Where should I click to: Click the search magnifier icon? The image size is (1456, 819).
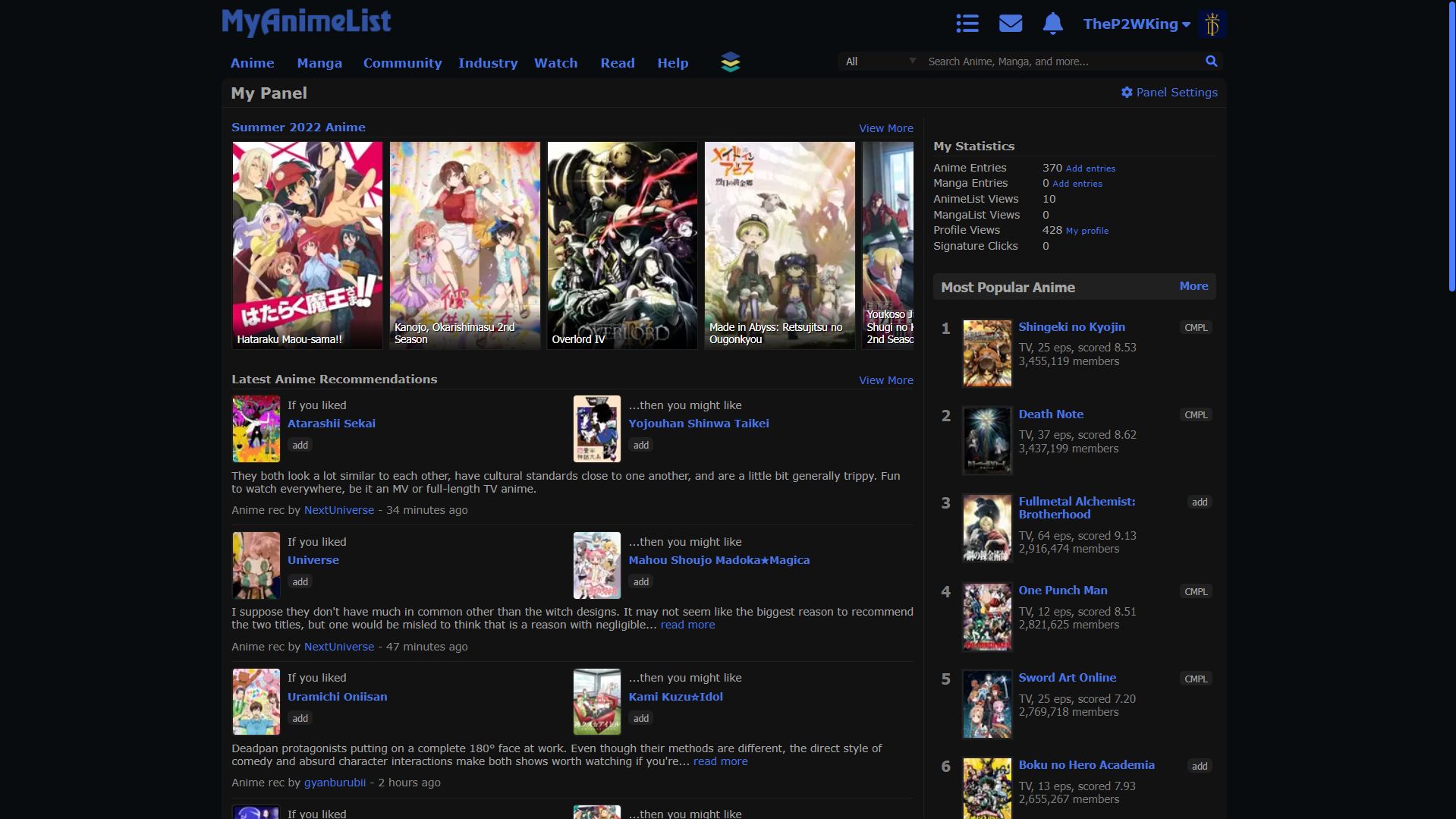(x=1211, y=61)
